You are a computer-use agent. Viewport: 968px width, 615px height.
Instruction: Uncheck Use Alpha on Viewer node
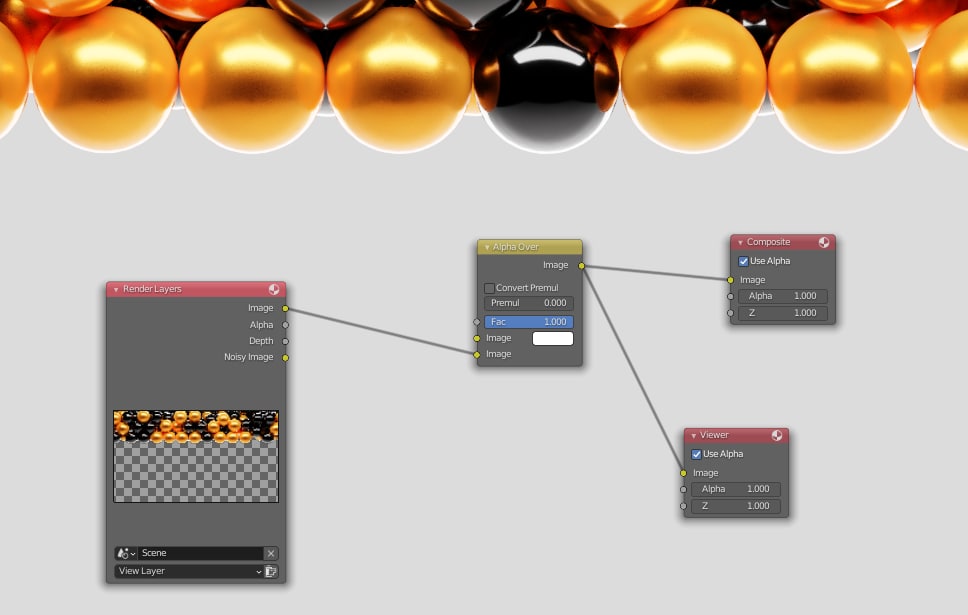pos(696,454)
